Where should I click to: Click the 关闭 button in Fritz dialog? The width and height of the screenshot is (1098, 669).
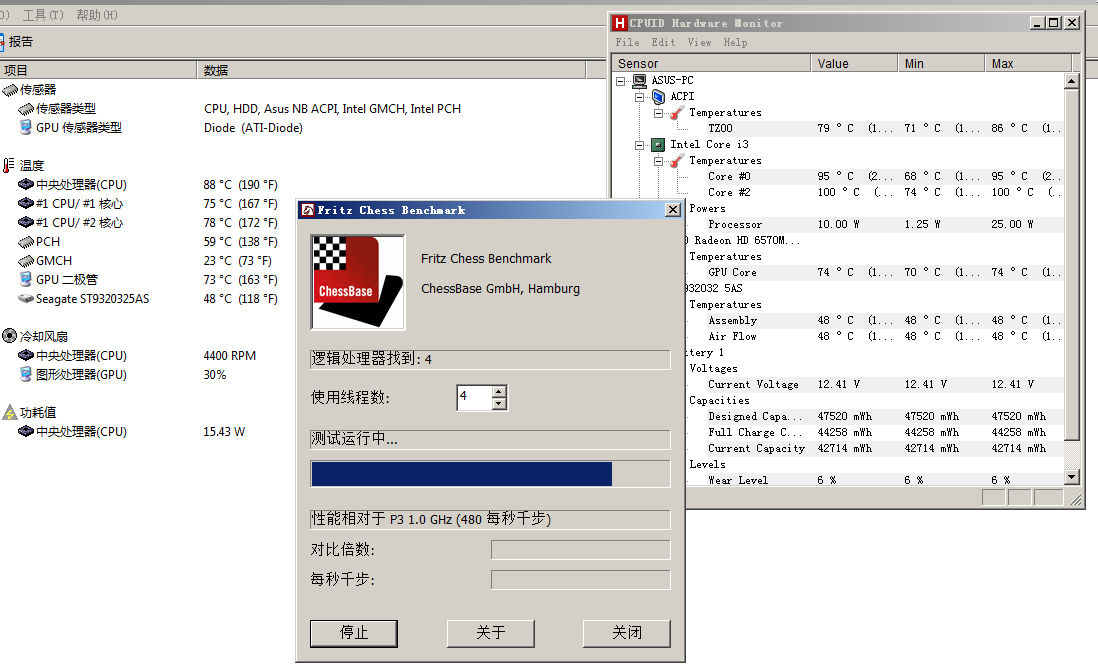pos(627,633)
